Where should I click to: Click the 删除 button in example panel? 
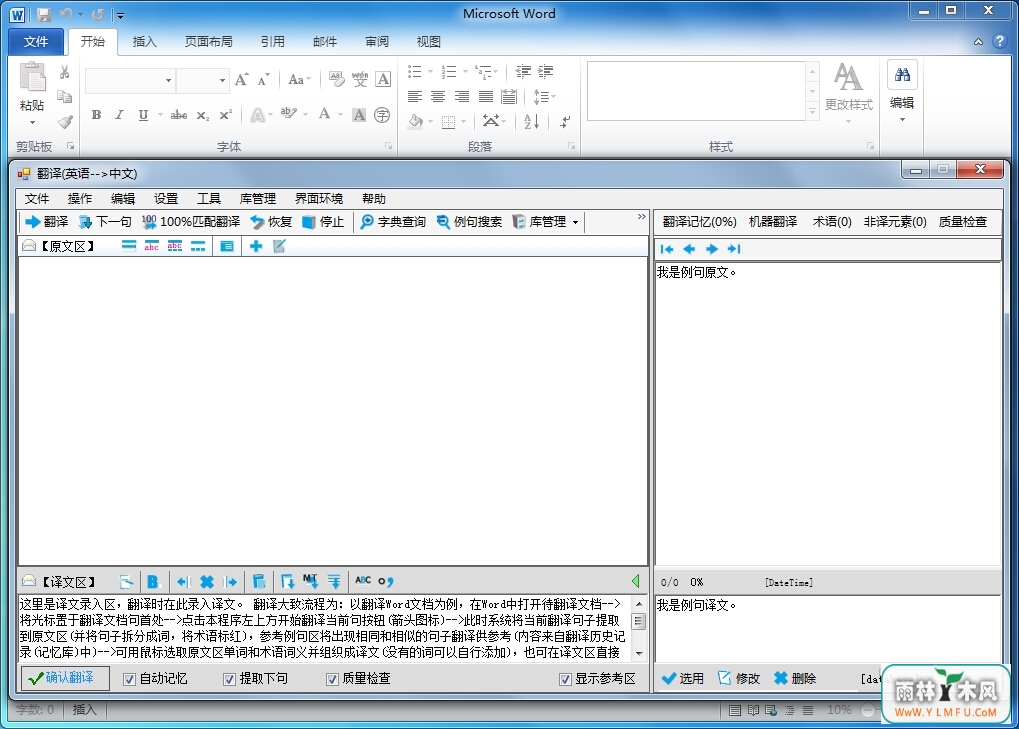(x=795, y=678)
